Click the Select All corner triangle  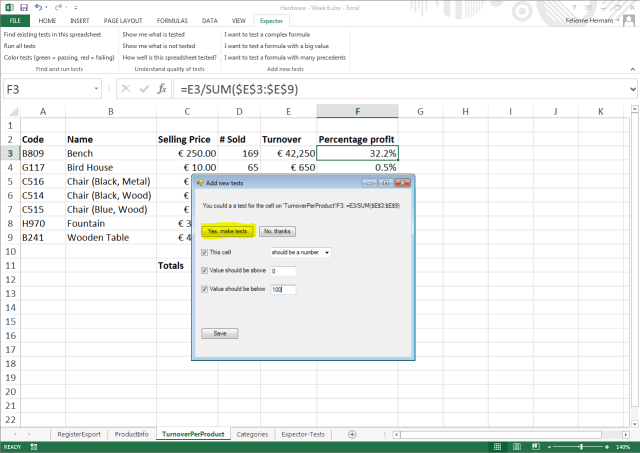tap(13, 111)
